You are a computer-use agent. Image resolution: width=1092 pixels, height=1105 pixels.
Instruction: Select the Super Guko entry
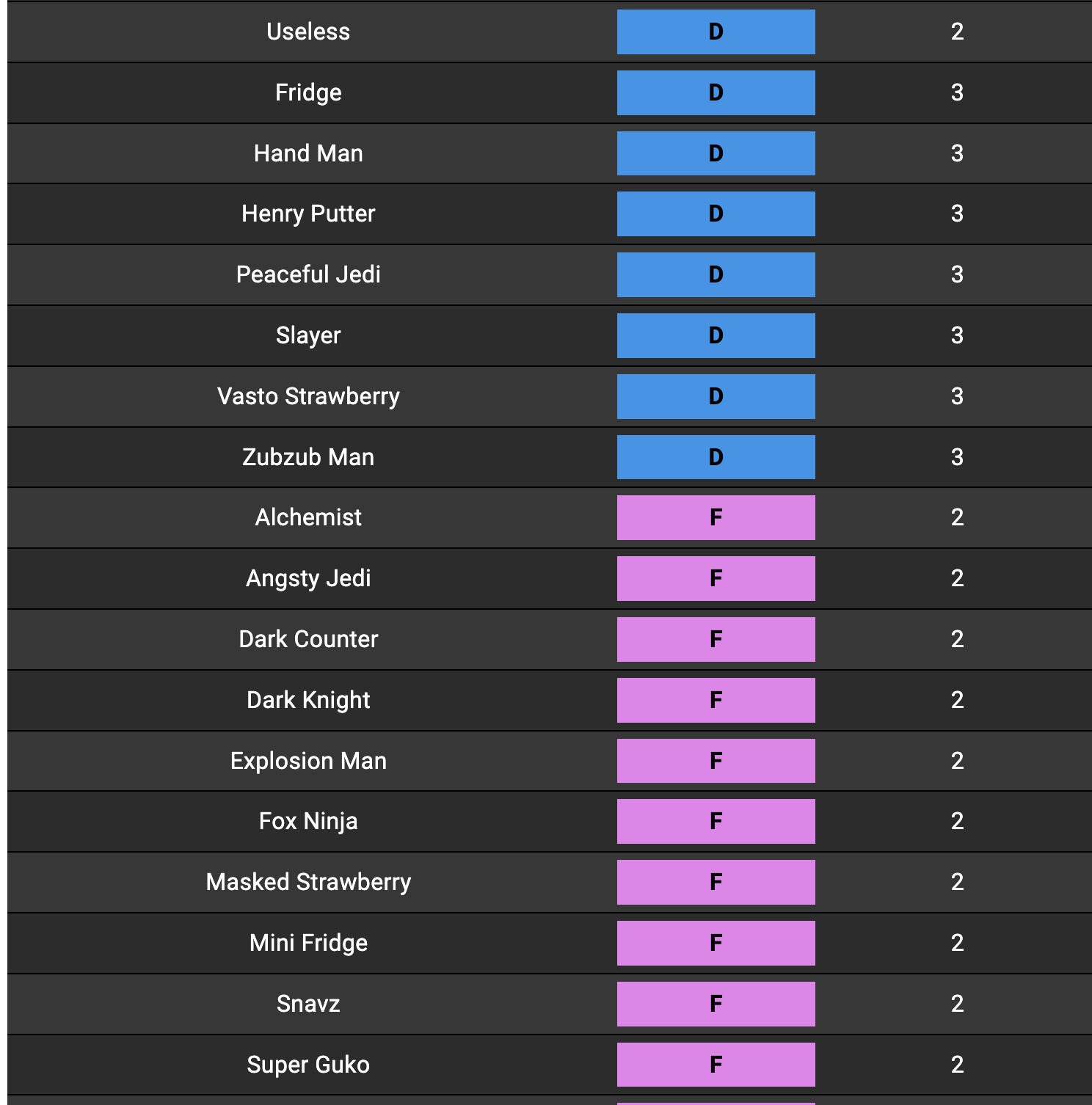coord(308,1065)
